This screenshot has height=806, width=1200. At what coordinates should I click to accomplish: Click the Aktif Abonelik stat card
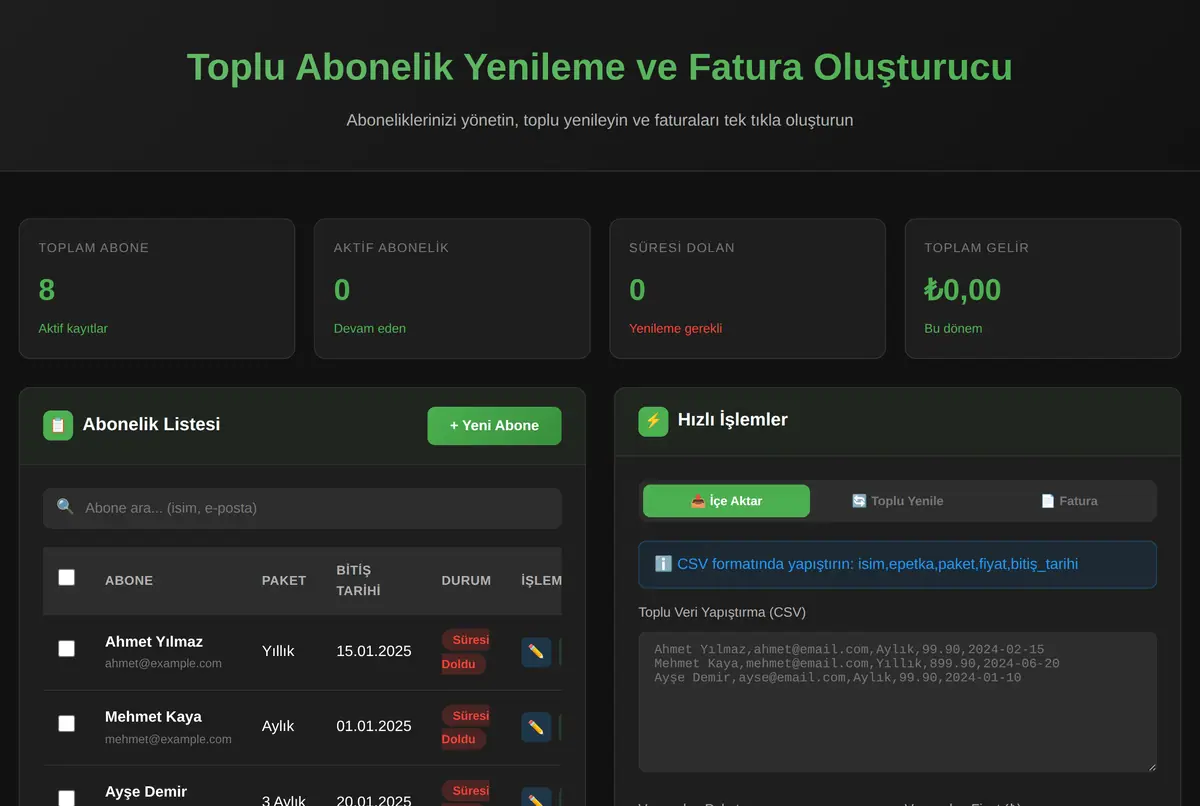point(452,289)
